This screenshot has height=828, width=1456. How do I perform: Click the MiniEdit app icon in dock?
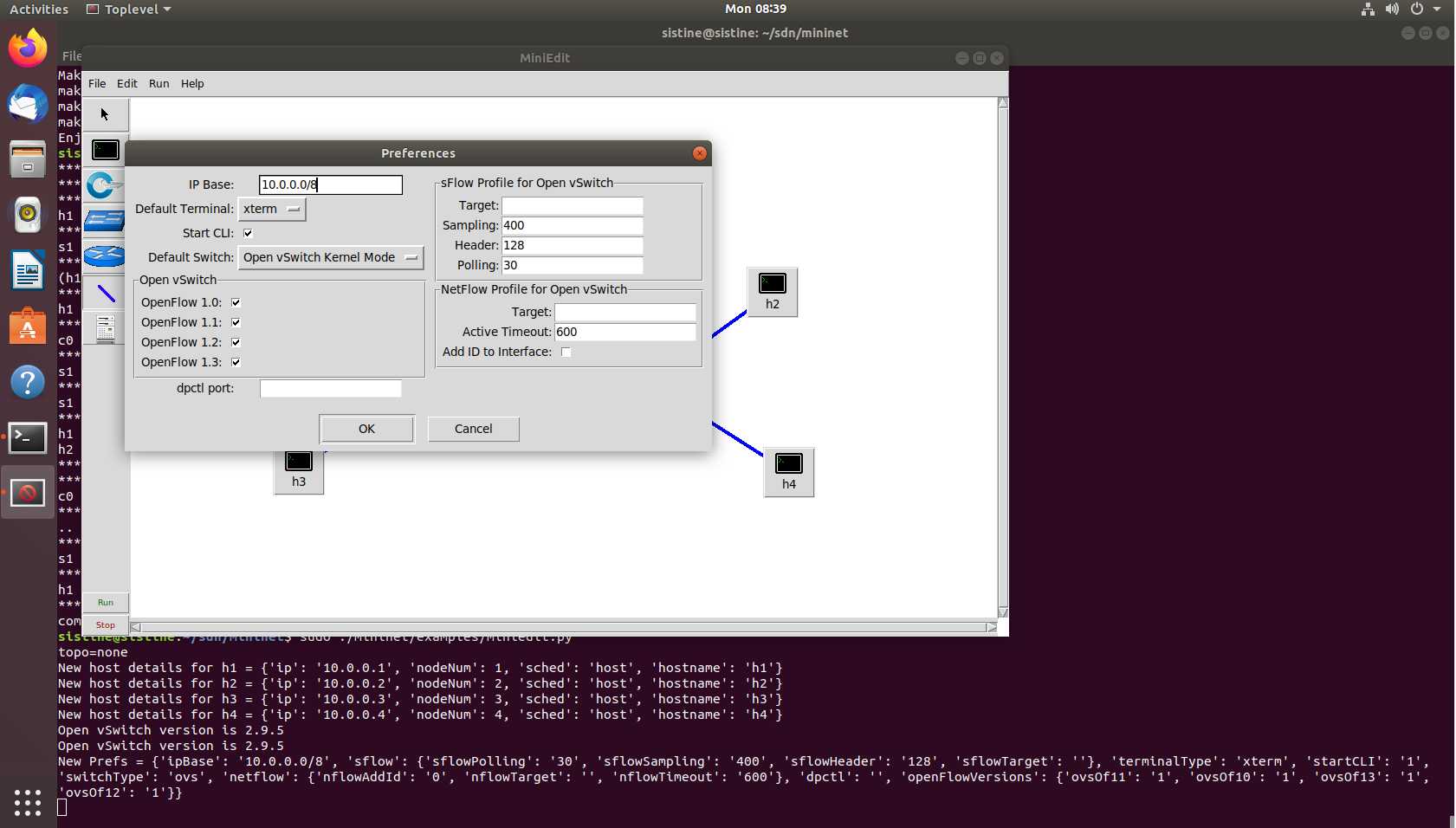pos(28,493)
